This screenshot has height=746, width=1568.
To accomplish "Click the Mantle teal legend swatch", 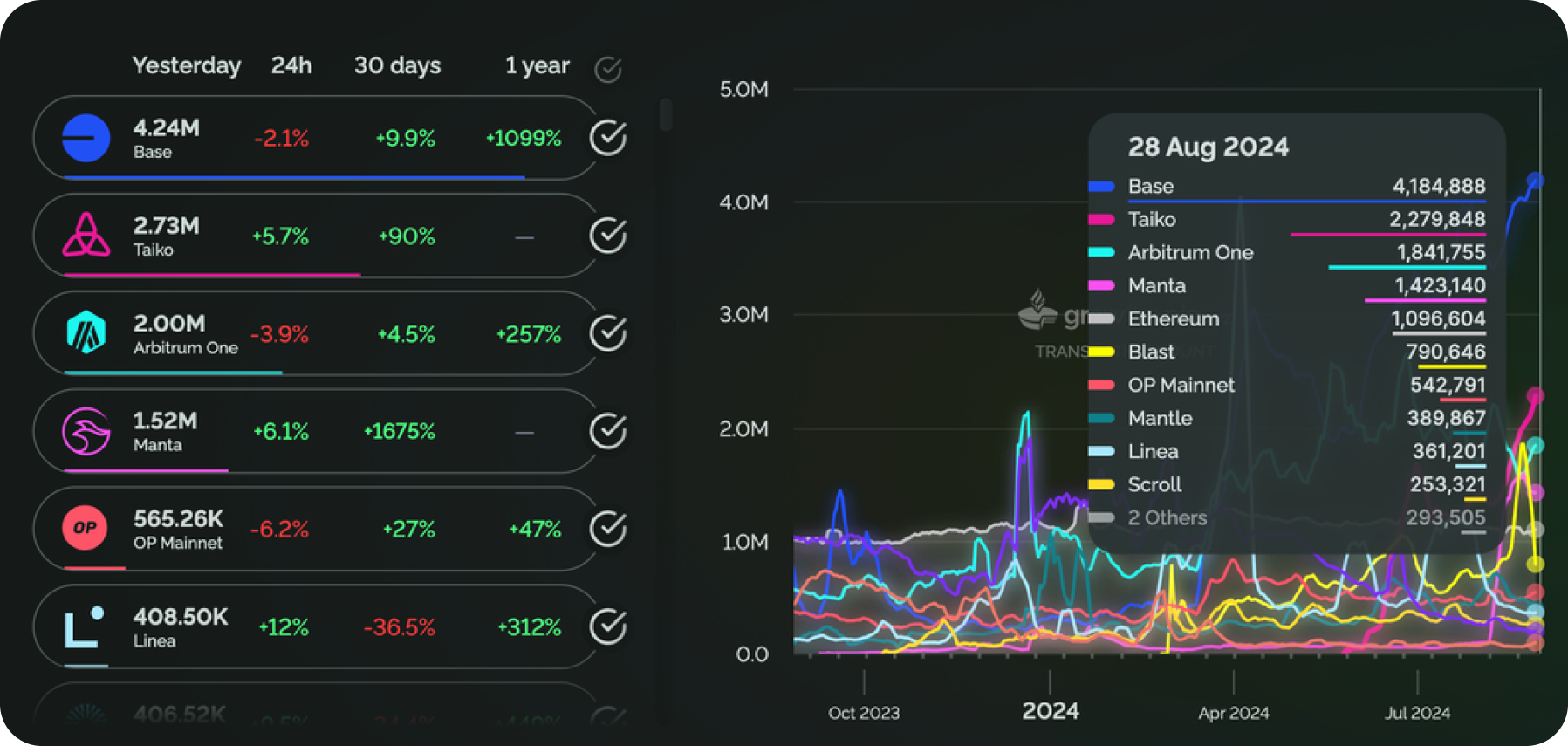I will click(x=1101, y=418).
